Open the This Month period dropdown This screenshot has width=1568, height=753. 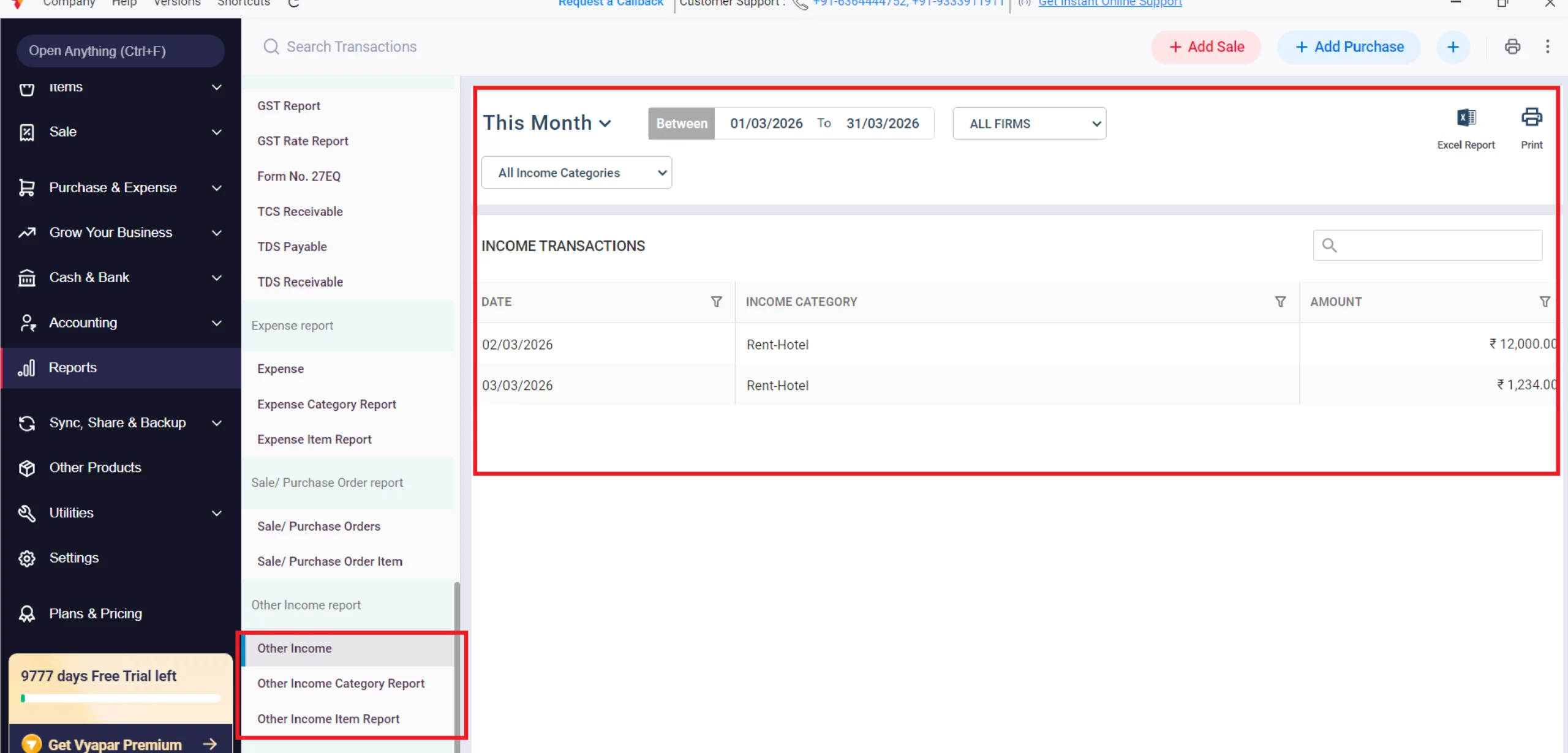547,122
